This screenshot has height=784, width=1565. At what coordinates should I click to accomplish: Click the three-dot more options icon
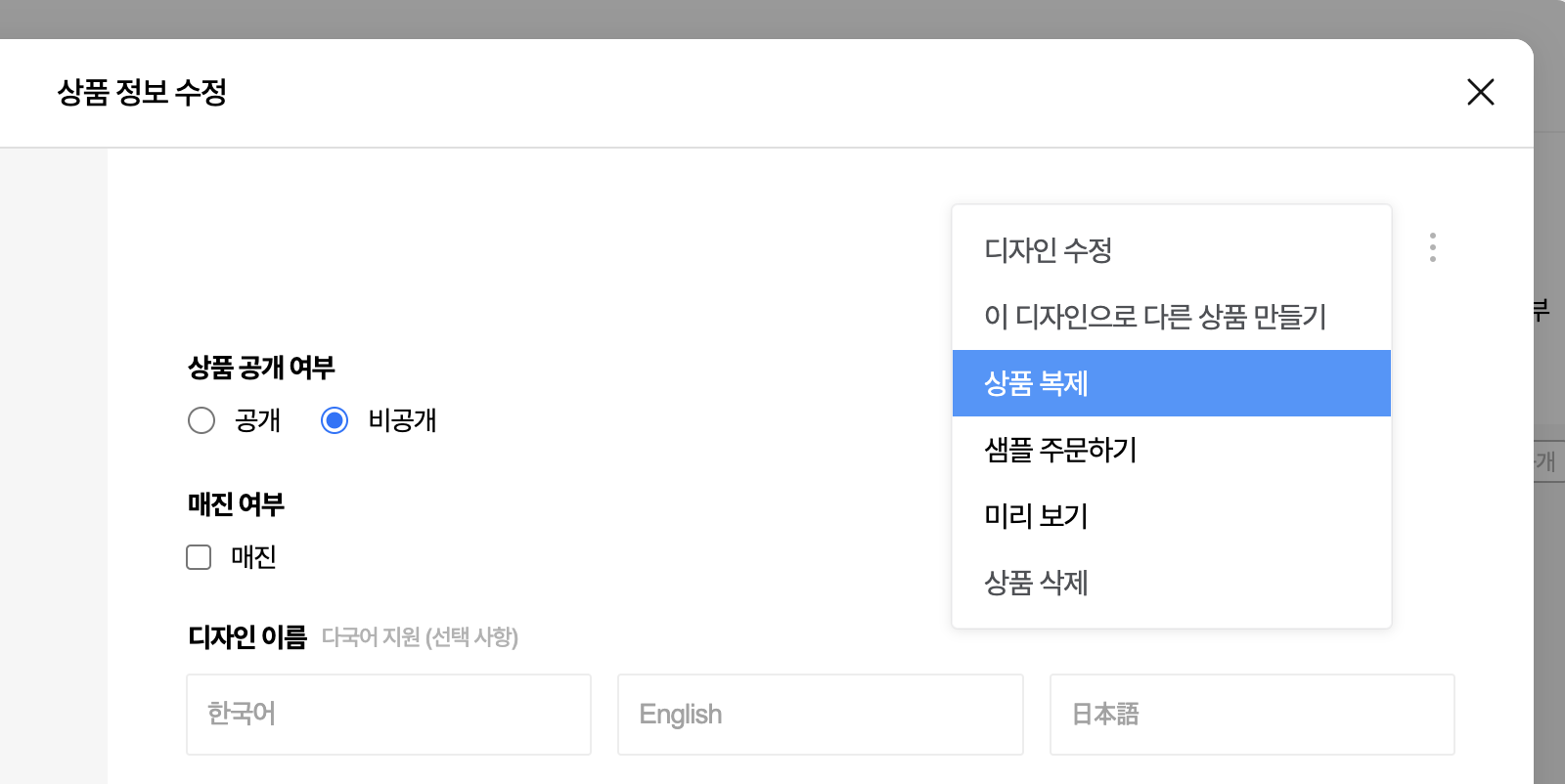click(1433, 247)
